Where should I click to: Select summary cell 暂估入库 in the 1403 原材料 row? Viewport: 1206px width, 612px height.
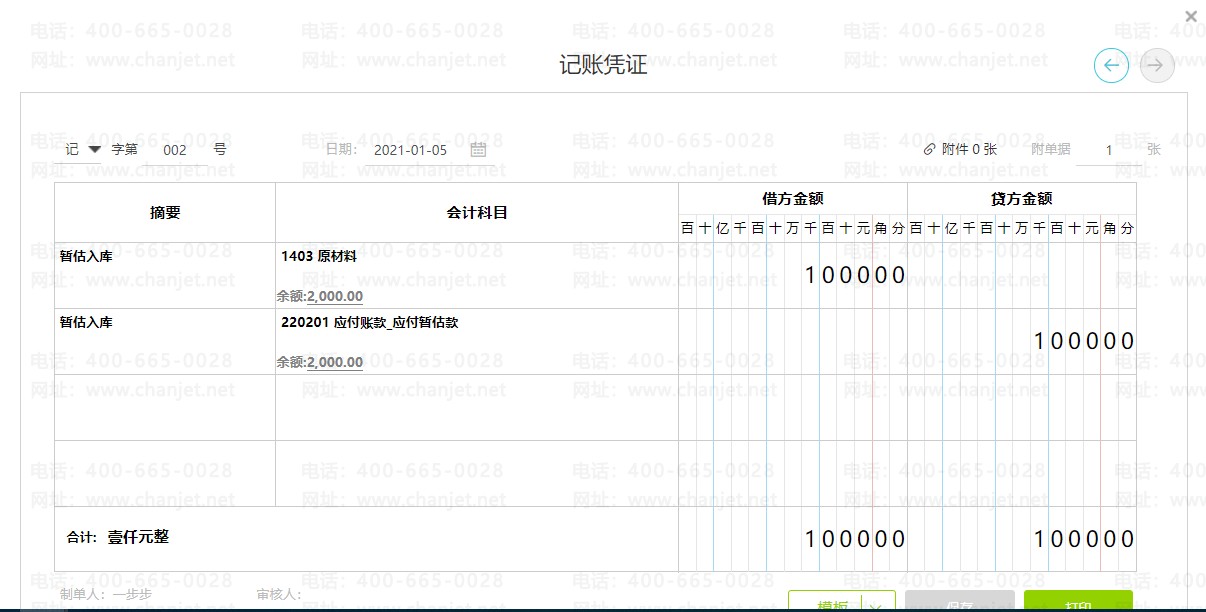coord(165,275)
